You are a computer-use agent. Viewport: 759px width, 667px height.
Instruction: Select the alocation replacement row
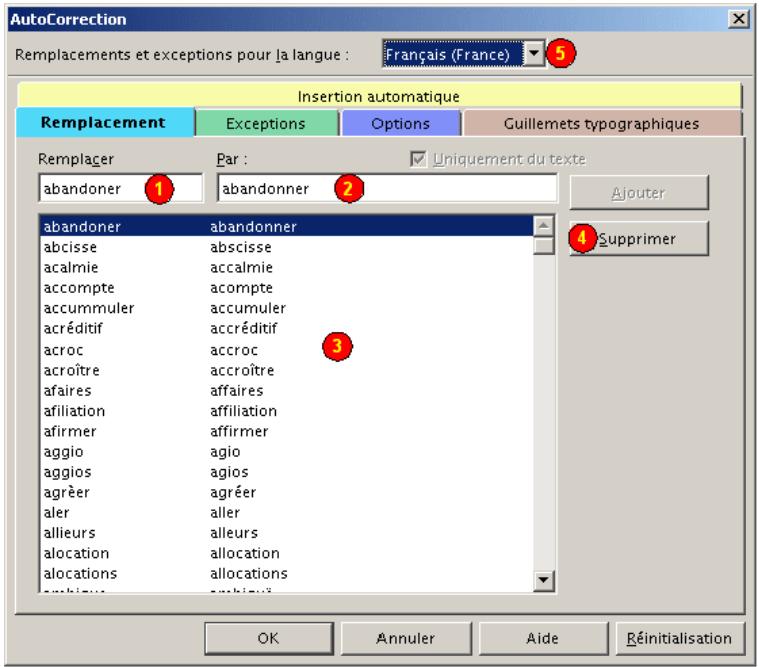pos(287,553)
